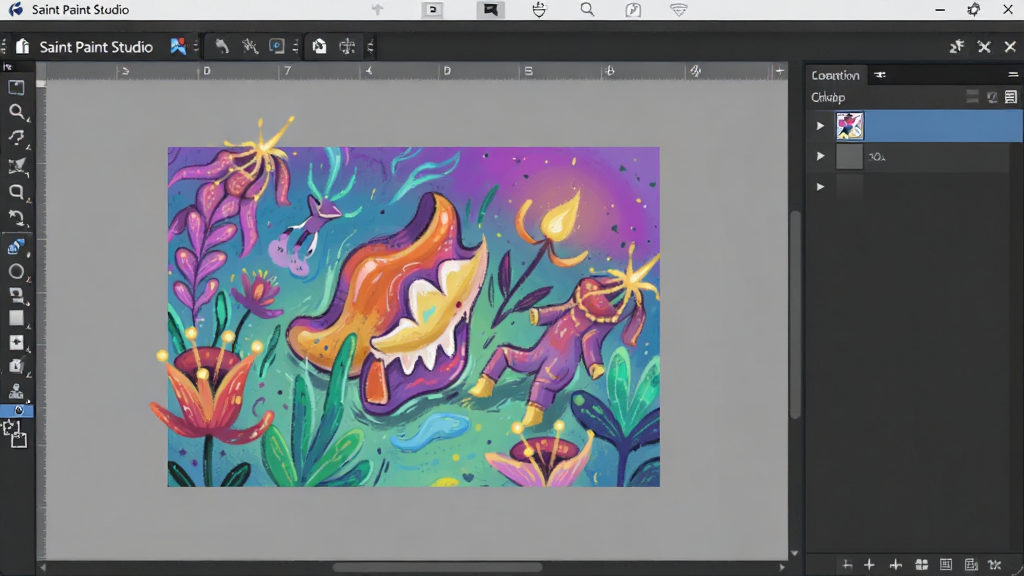Image resolution: width=1024 pixels, height=576 pixels.
Task: Expand the layer row labeled 30
Action: point(820,156)
